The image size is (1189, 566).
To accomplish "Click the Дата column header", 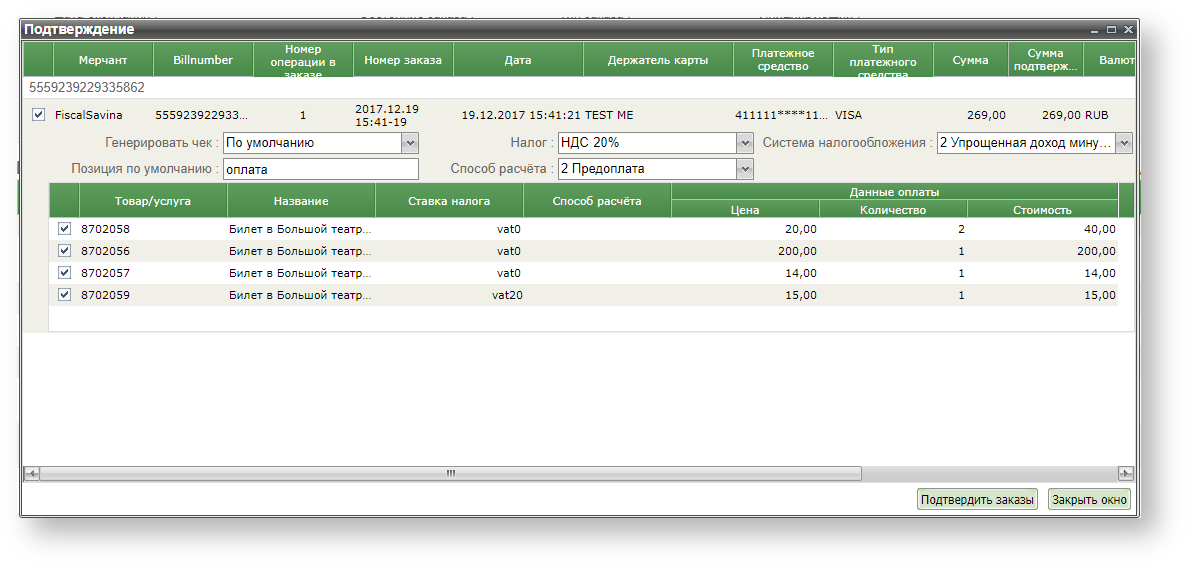I will tap(517, 60).
